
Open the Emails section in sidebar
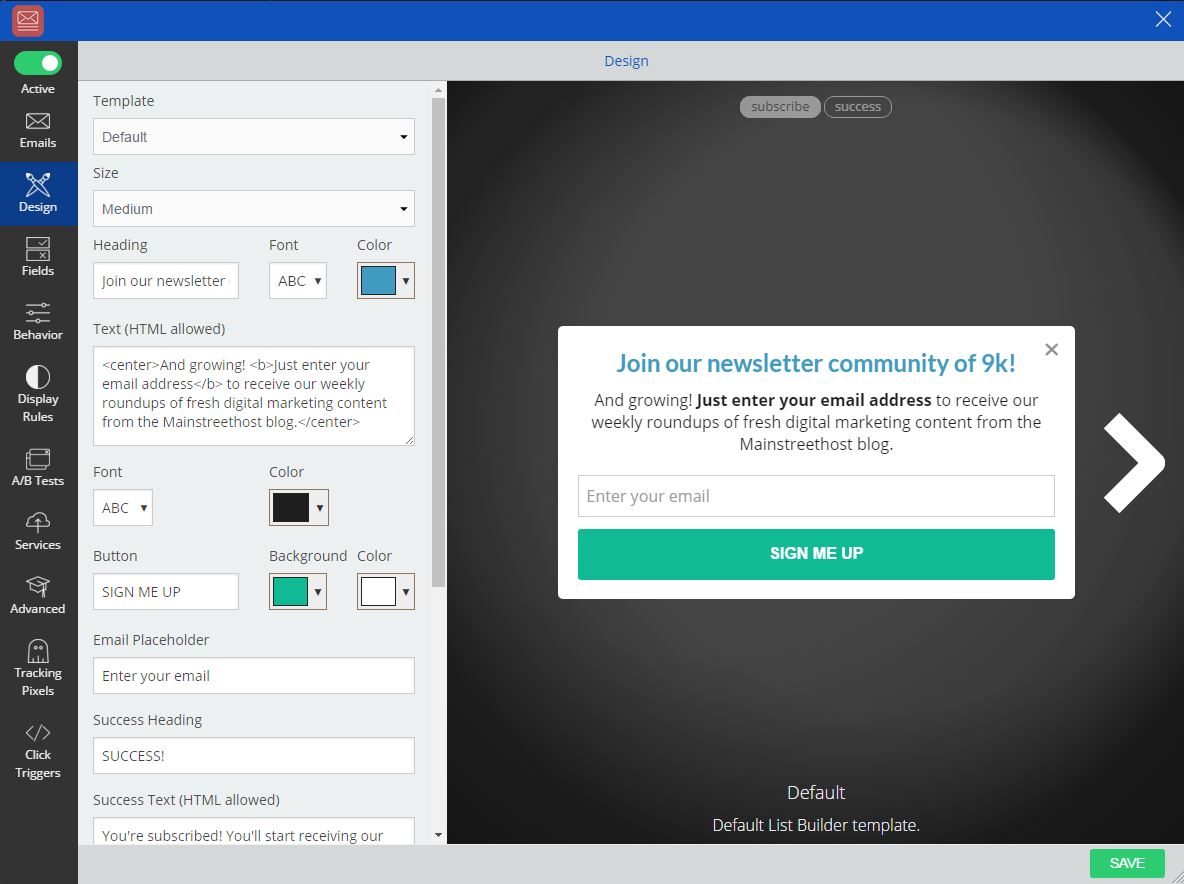coord(38,130)
